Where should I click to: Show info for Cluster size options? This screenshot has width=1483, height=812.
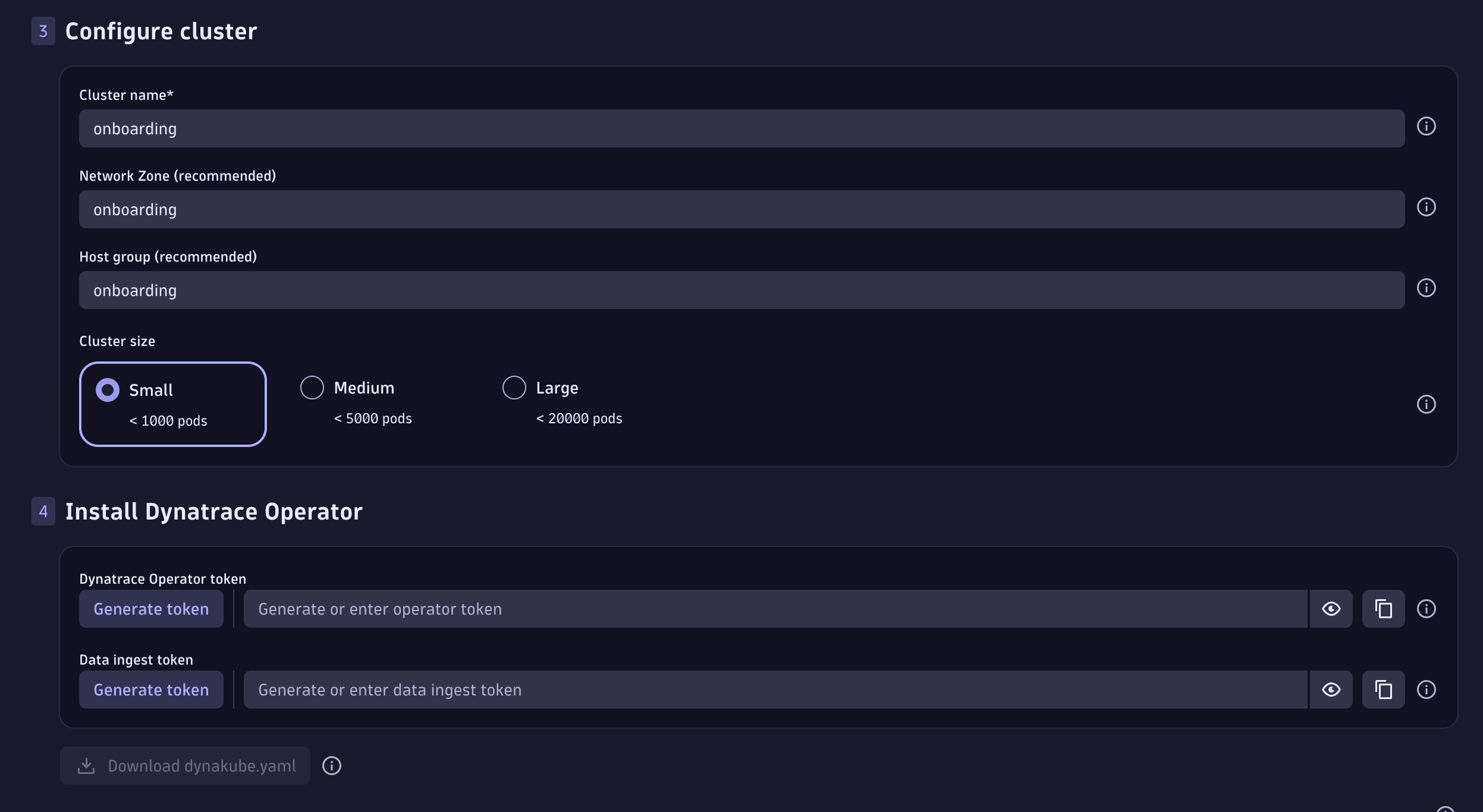1426,405
